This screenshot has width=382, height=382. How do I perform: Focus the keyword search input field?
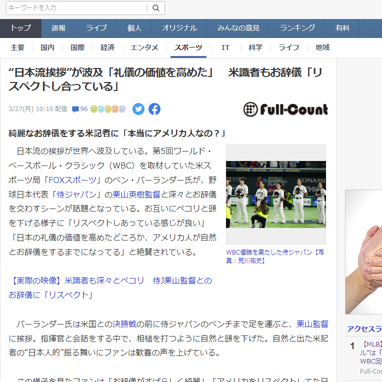(x=77, y=8)
